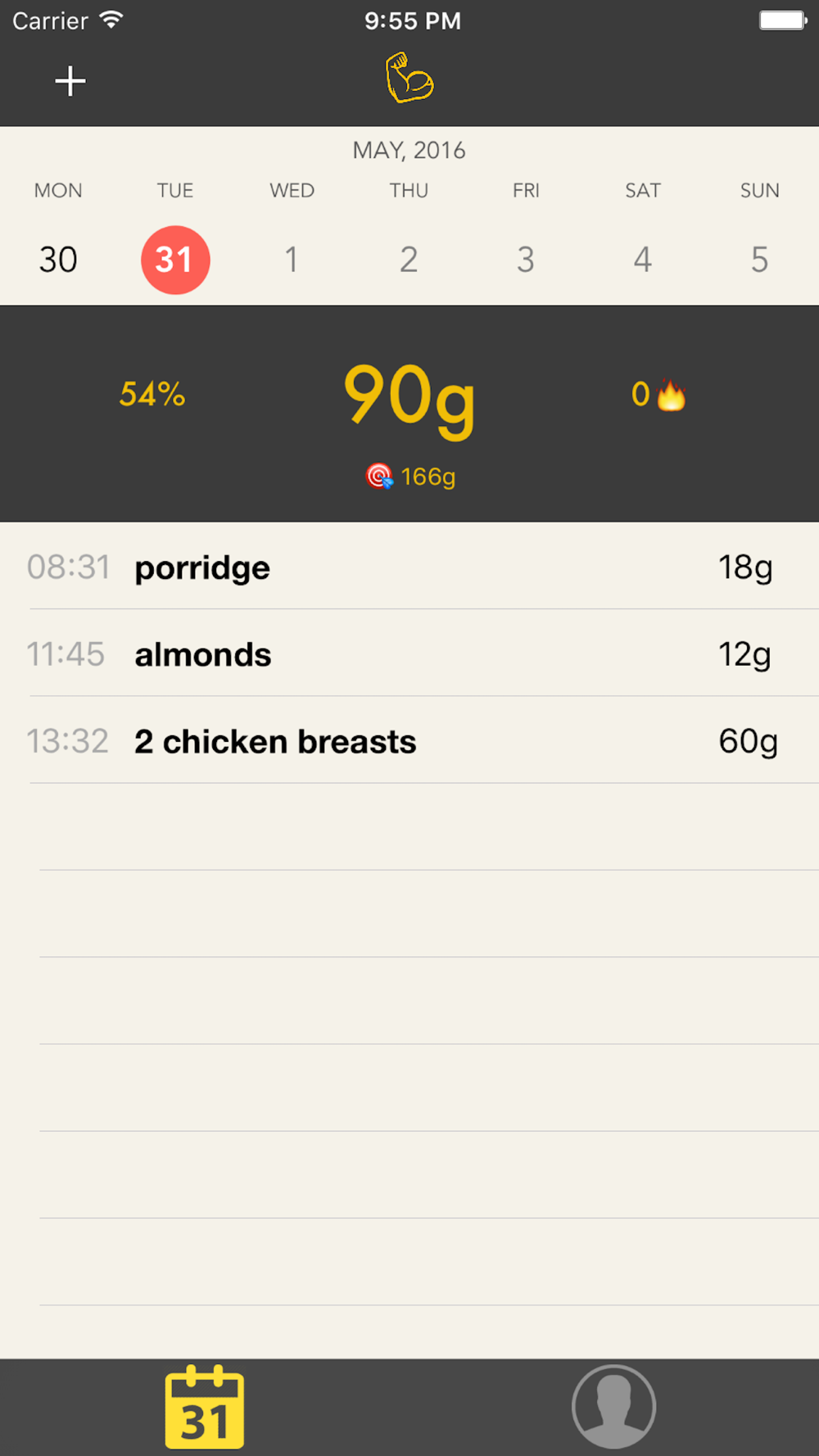Tap the Wi-Fi status icon
The width and height of the screenshot is (819, 1456).
coord(111,20)
